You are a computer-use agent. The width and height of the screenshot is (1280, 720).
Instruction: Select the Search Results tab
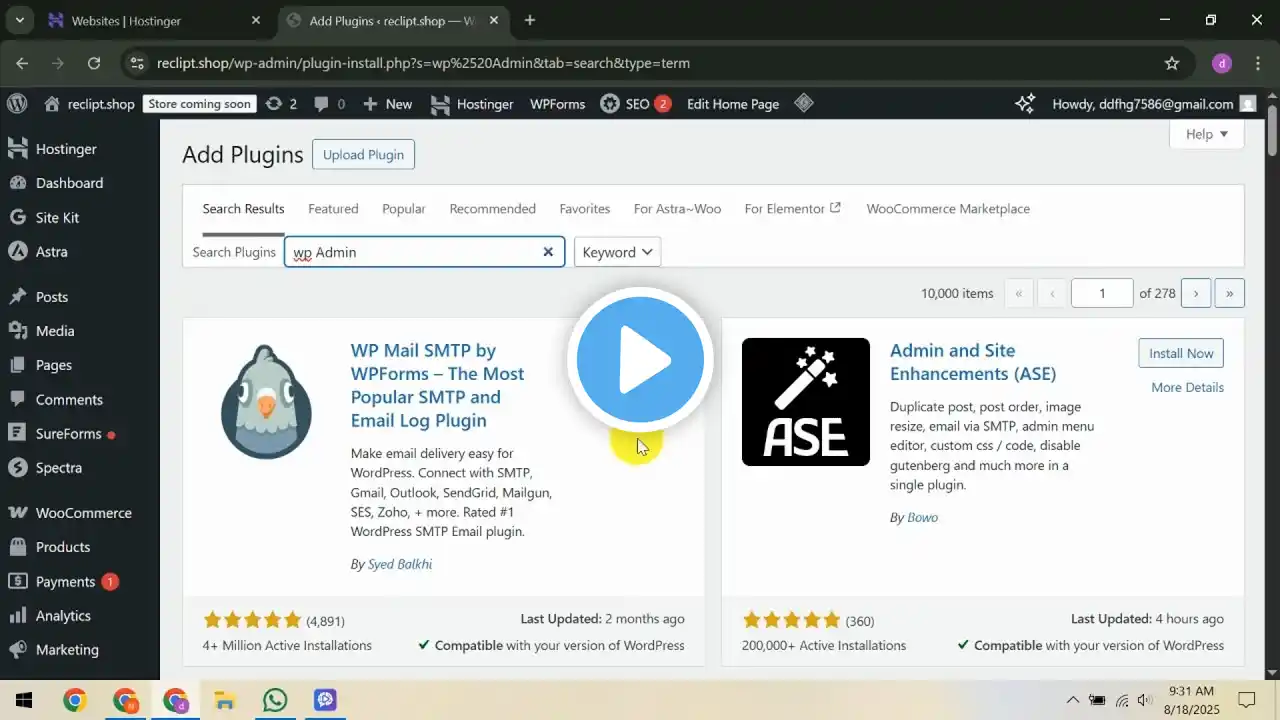243,209
